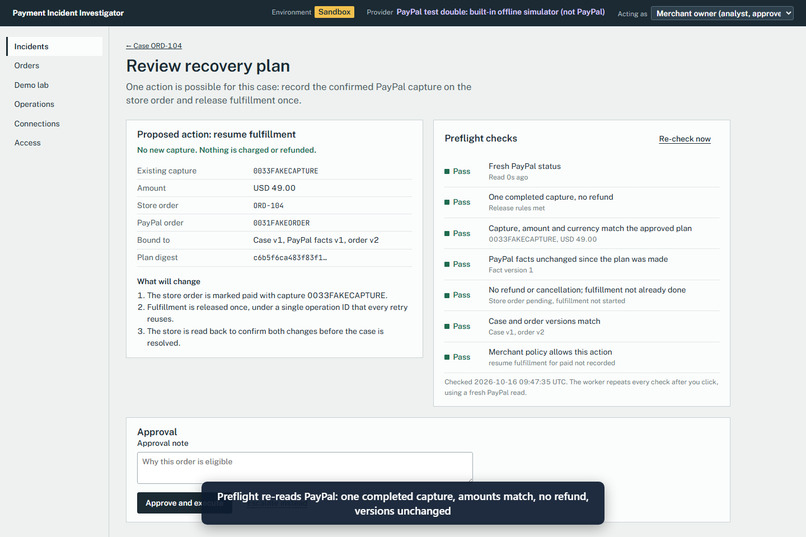The image size is (806, 537).
Task: Click the Re-check now link
Action: [685, 139]
